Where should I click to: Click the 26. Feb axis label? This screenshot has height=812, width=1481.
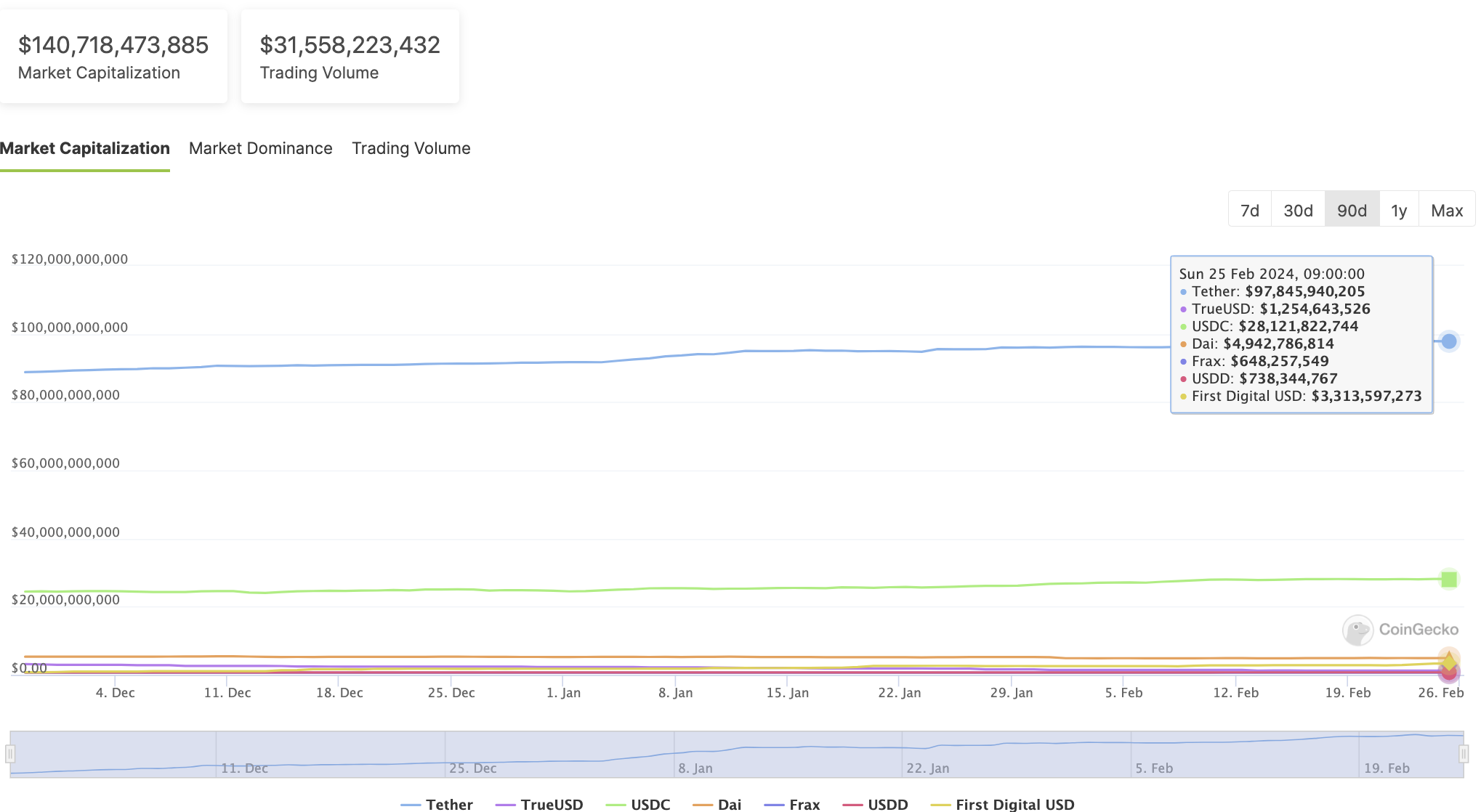pyautogui.click(x=1440, y=692)
